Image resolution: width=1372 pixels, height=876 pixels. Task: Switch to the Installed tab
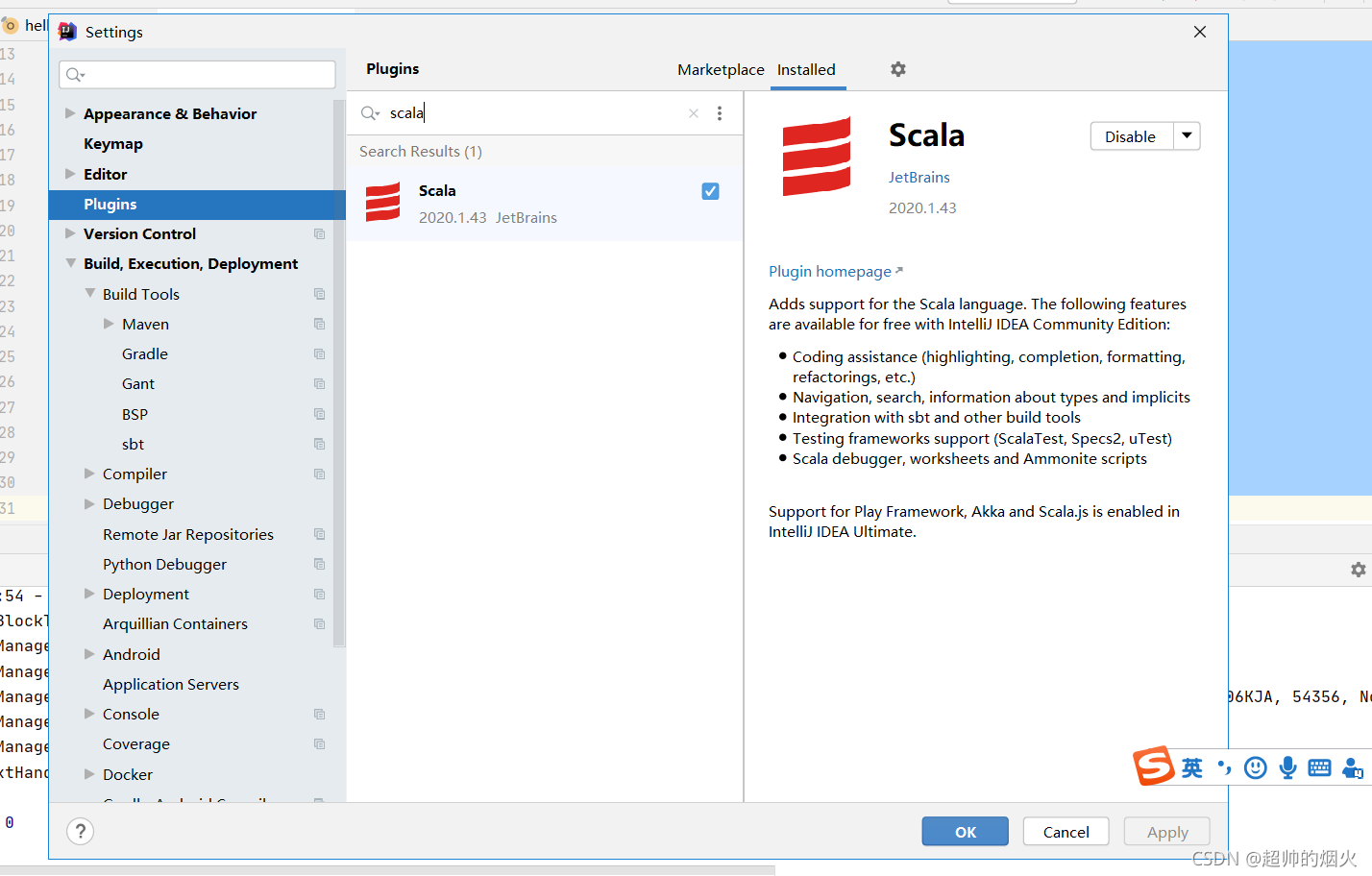[x=806, y=69]
